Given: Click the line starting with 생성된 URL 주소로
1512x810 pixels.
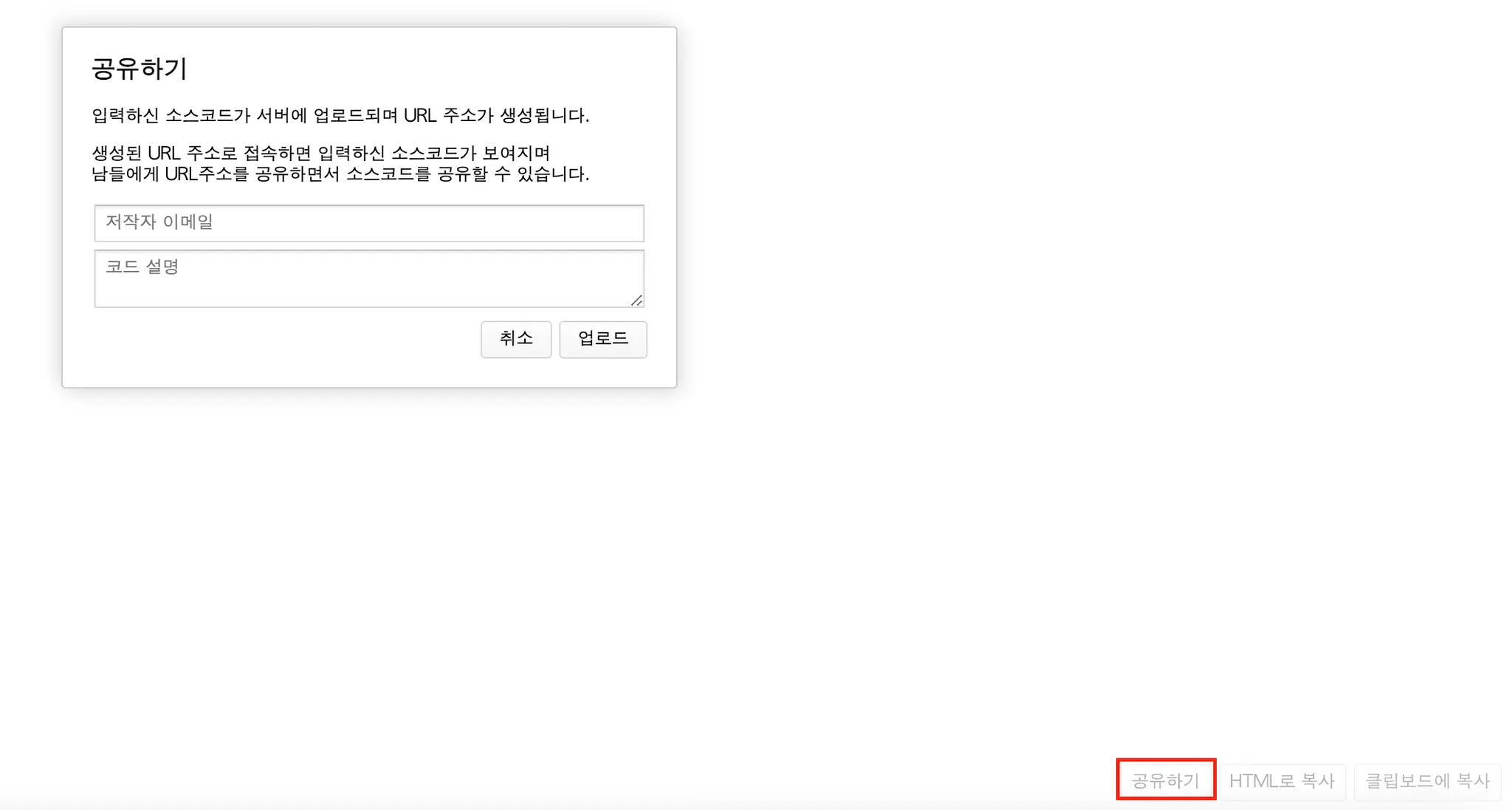Looking at the screenshot, I should (320, 153).
